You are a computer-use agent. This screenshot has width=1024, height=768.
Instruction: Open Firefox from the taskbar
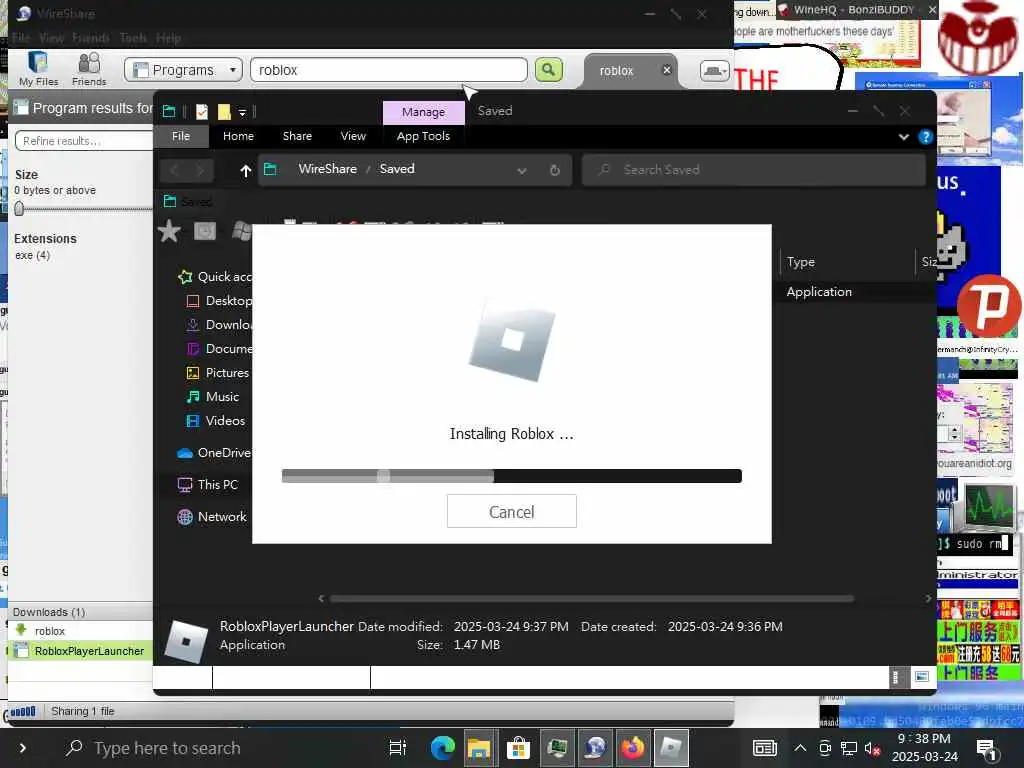[632, 748]
